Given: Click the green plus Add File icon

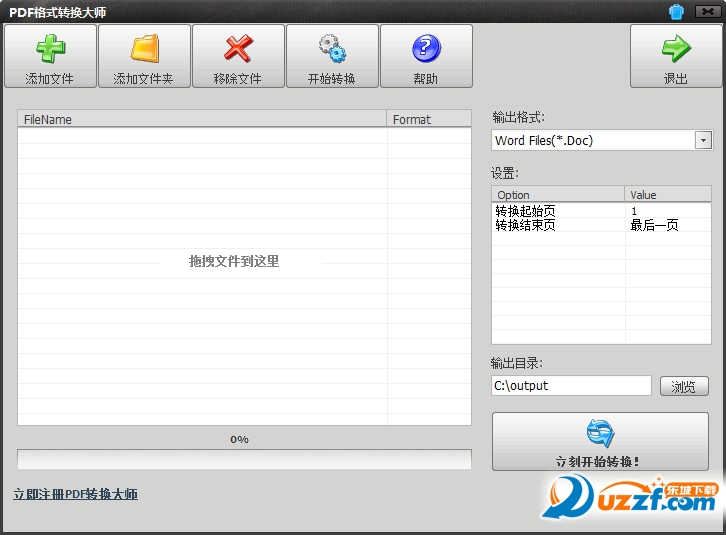Looking at the screenshot, I should click(50, 49).
